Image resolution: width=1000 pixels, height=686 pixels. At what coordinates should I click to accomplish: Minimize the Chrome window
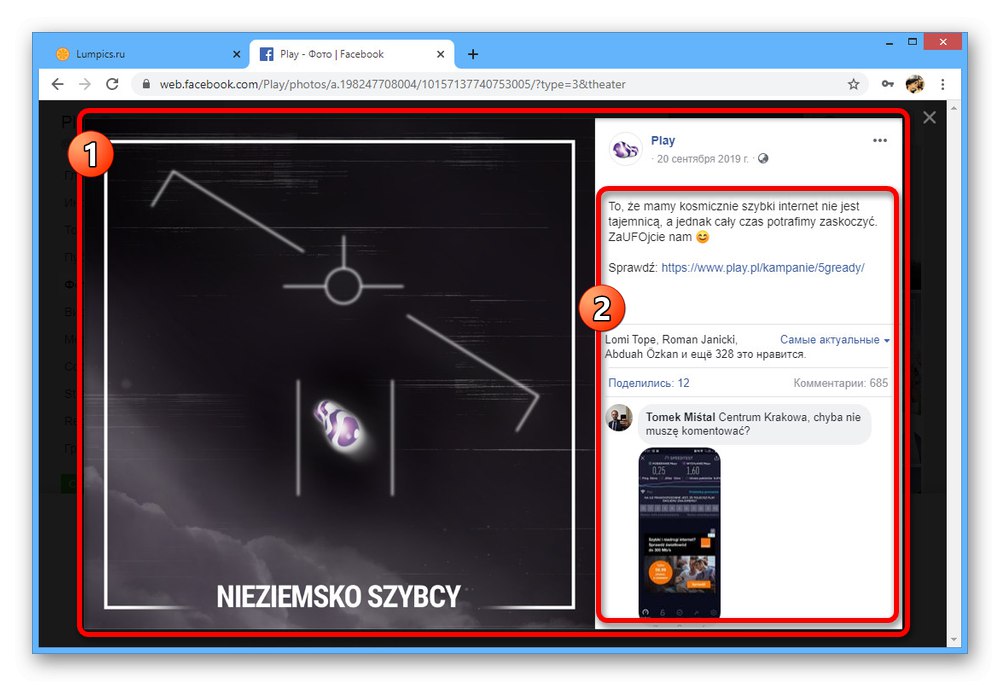pyautogui.click(x=889, y=43)
